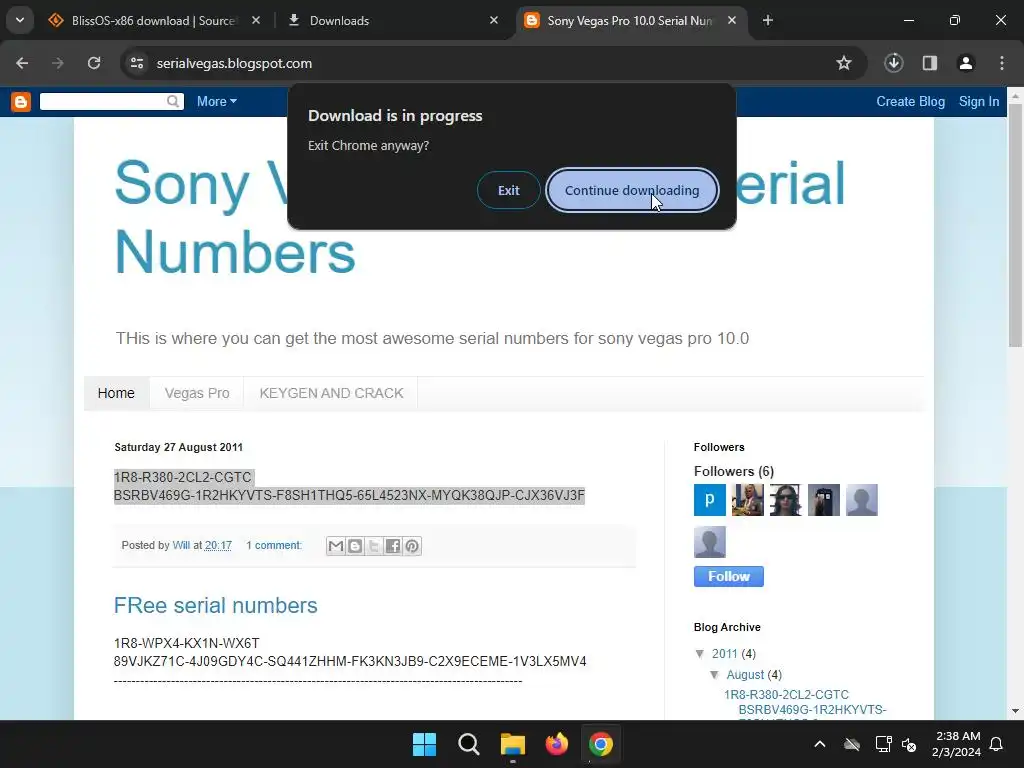1024x768 pixels.
Task: Click the magnifier icon in Blogger search
Action: 173,101
